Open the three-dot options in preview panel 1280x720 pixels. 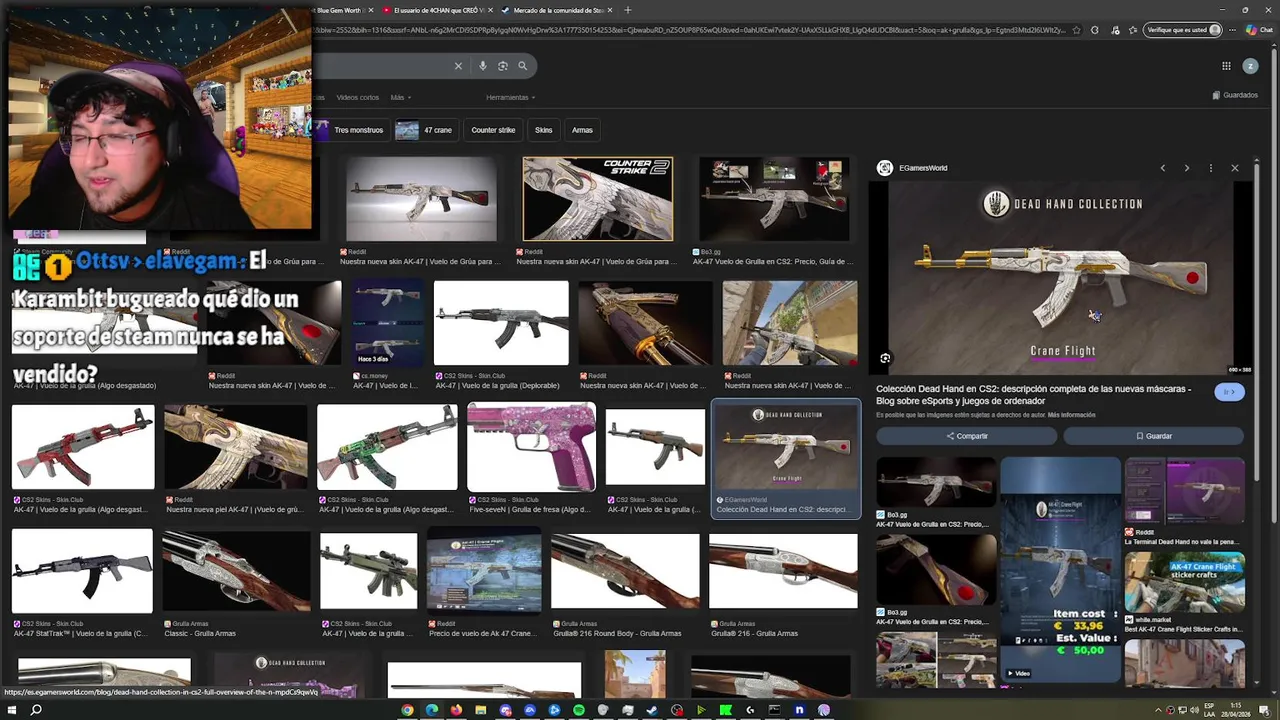tap(1210, 168)
